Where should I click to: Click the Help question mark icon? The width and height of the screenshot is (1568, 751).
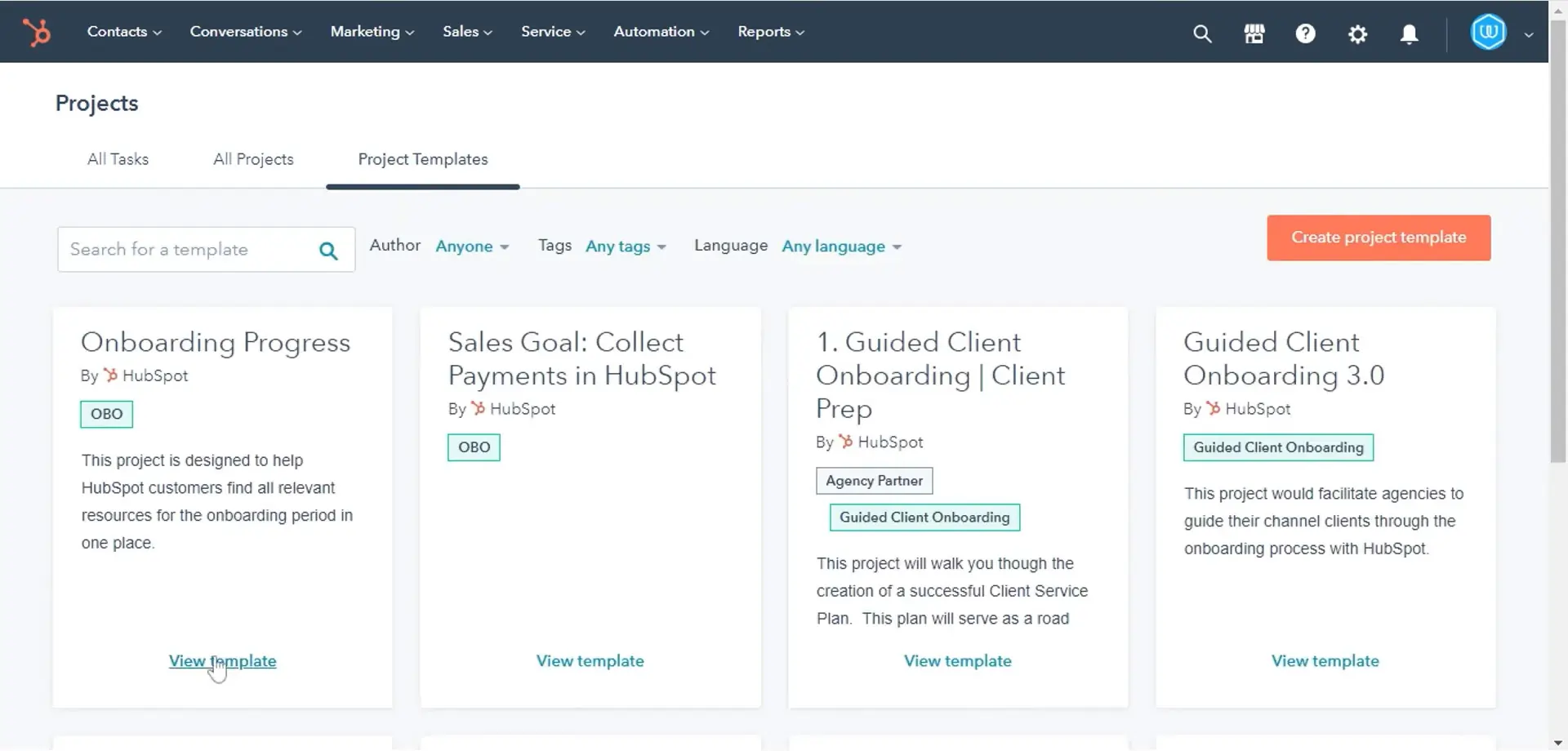coord(1306,33)
